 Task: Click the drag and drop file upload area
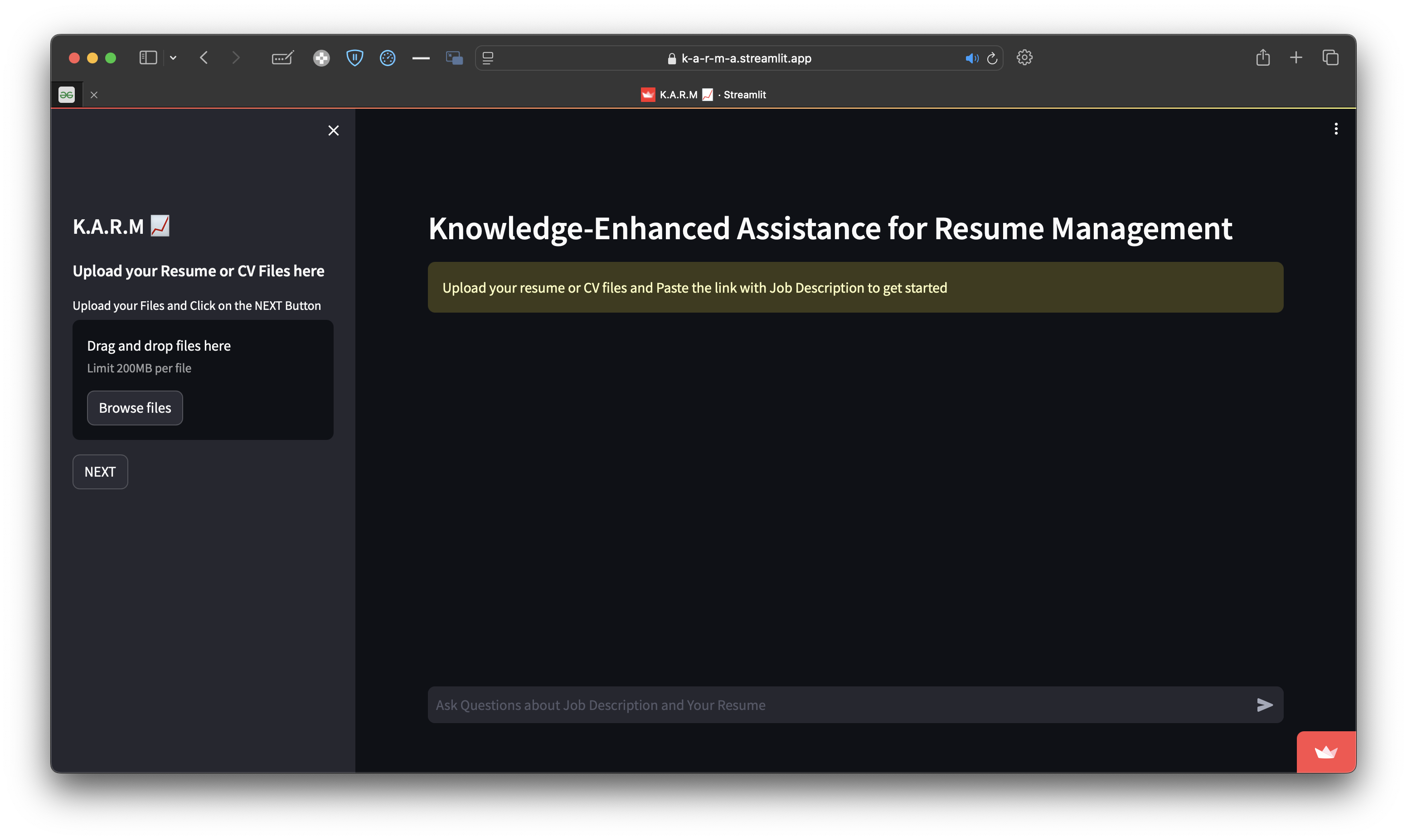coord(203,380)
